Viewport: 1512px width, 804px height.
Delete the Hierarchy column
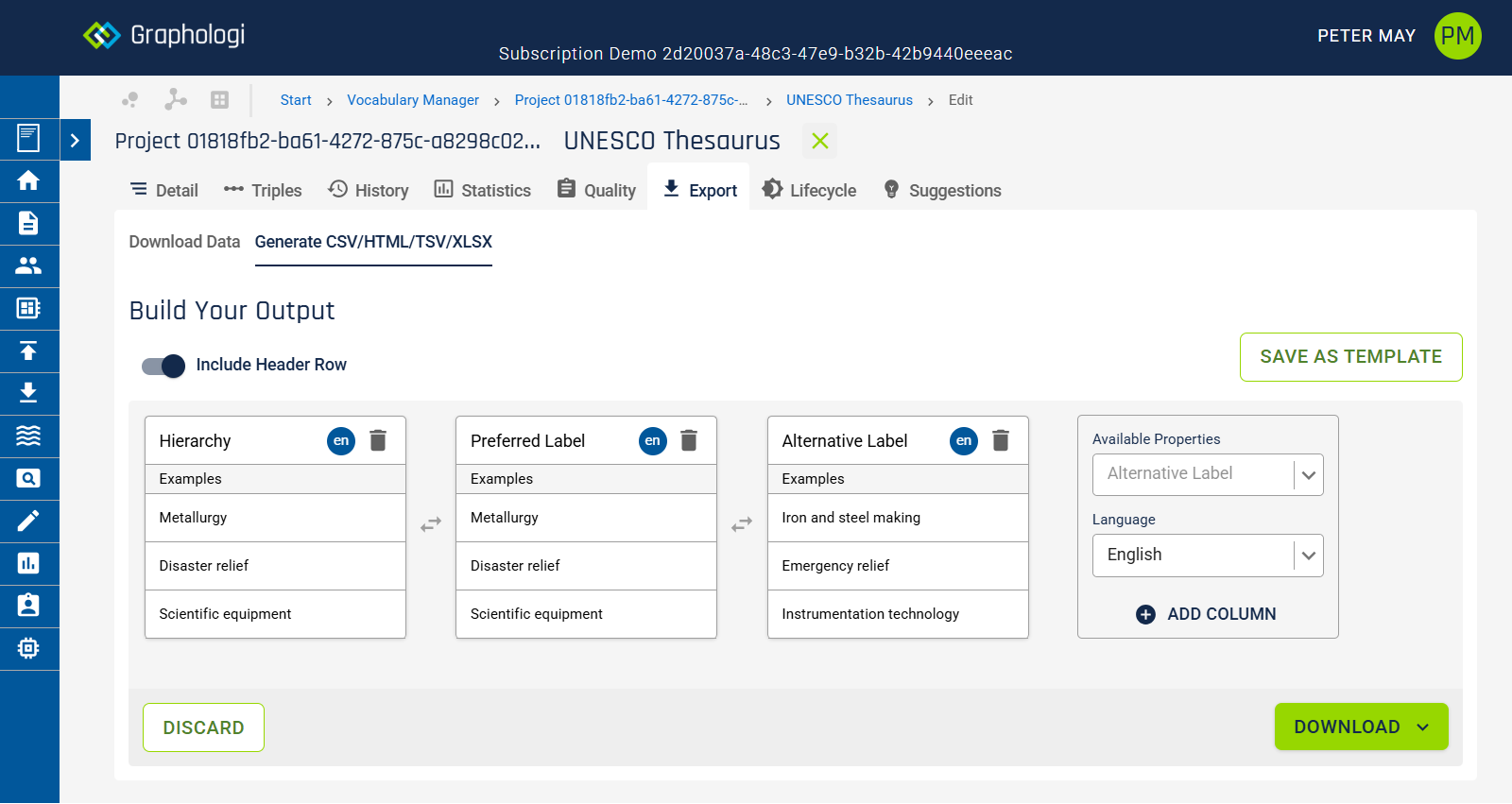378,440
